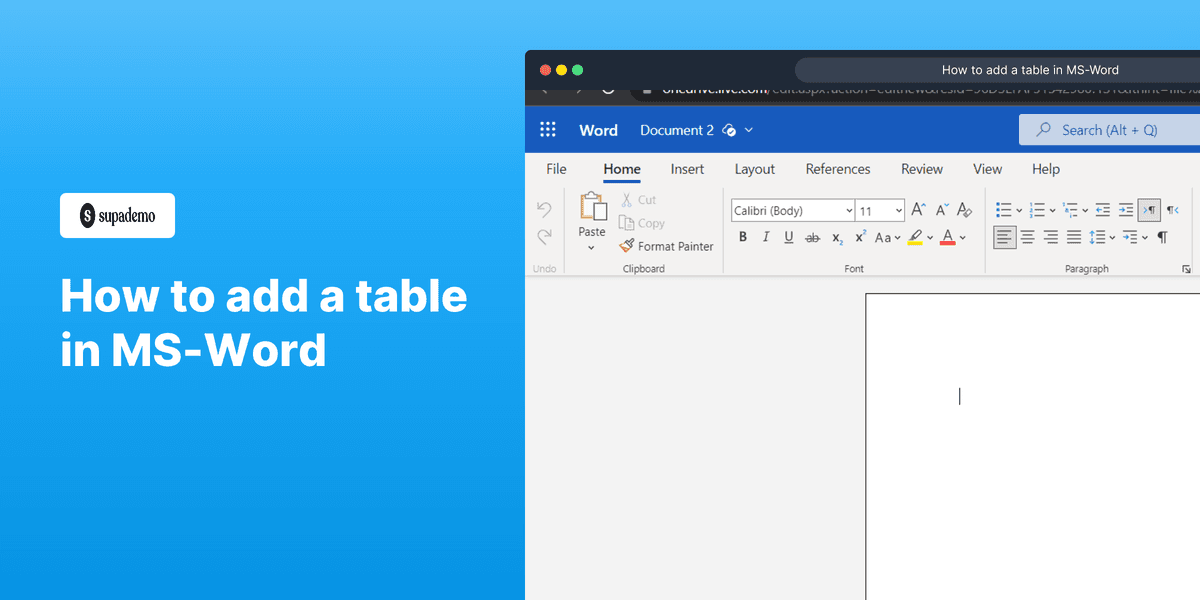Viewport: 1200px width, 600px height.
Task: Click the Increase Font Size icon
Action: (x=917, y=210)
